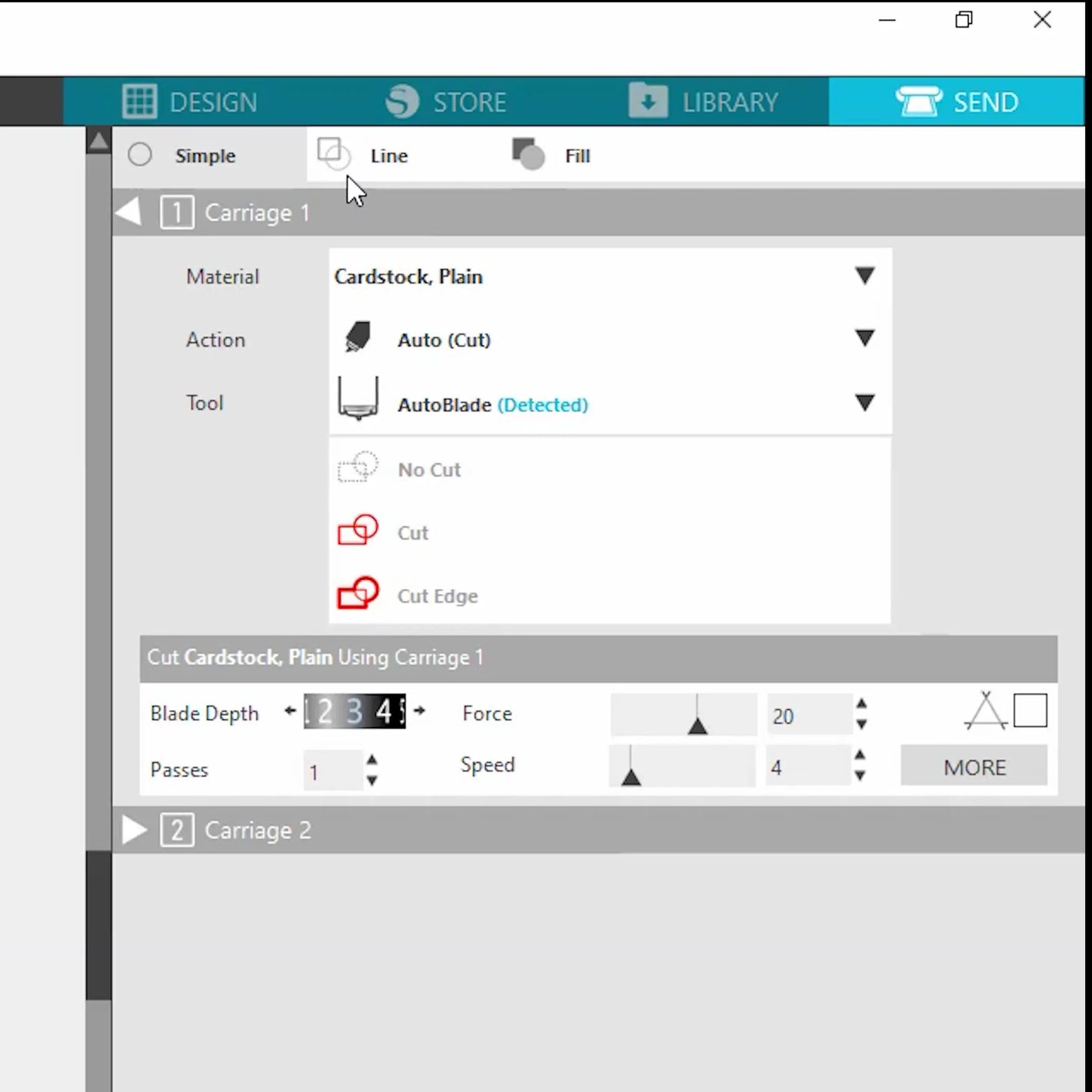1092x1092 pixels.
Task: Click the Action label text
Action: coord(215,339)
